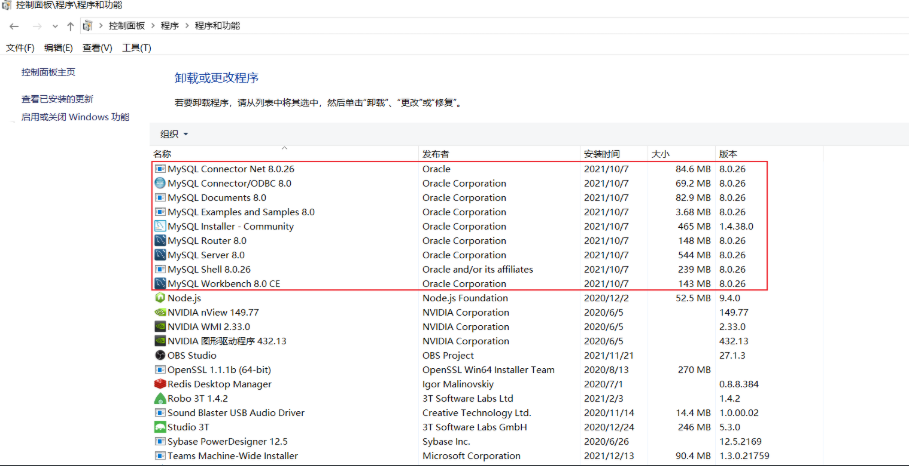This screenshot has height=466, width=909.
Task: Sort by the 版本 column header
Action: (x=769, y=154)
